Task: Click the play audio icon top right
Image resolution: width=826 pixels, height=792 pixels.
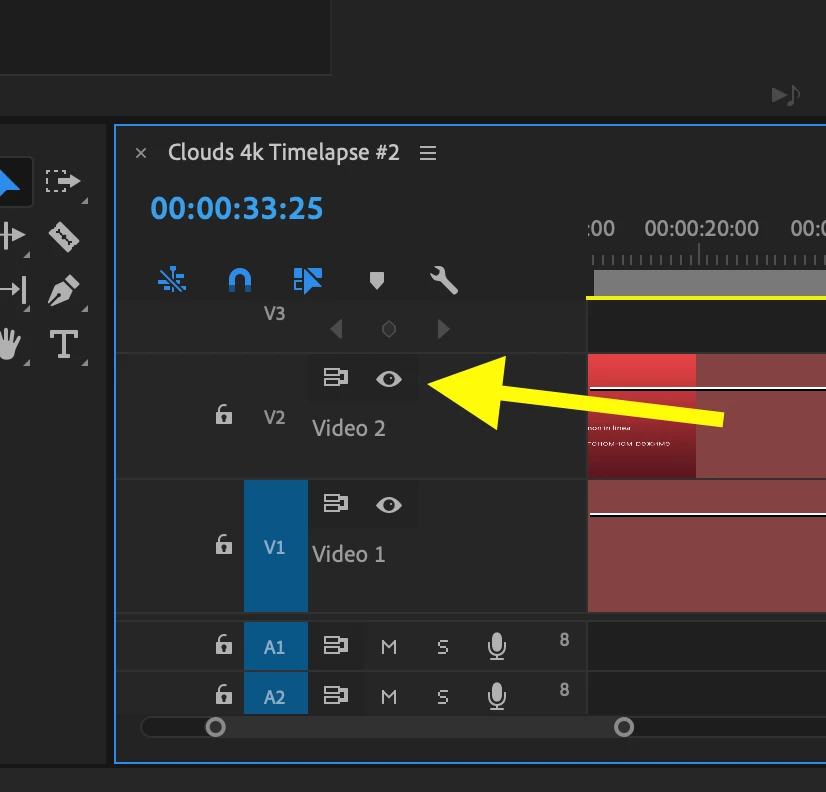Action: pos(786,95)
